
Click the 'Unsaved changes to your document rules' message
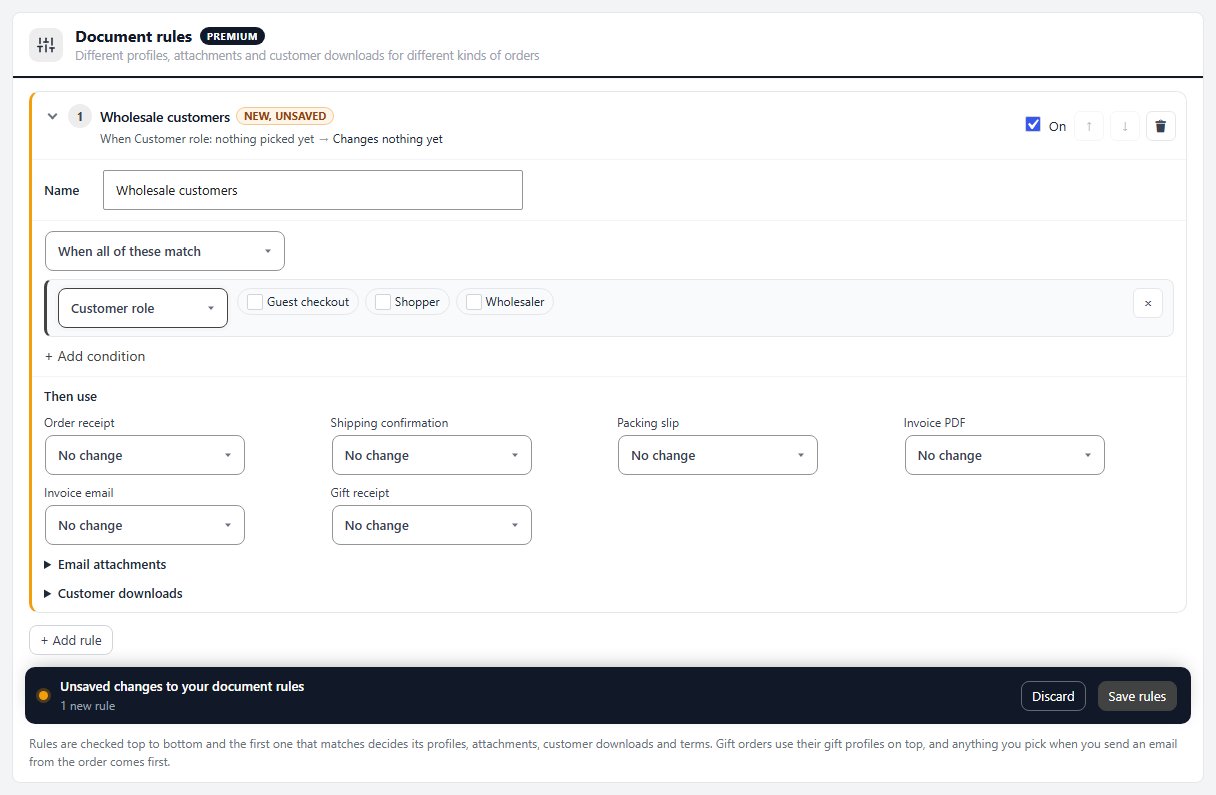coord(182,687)
